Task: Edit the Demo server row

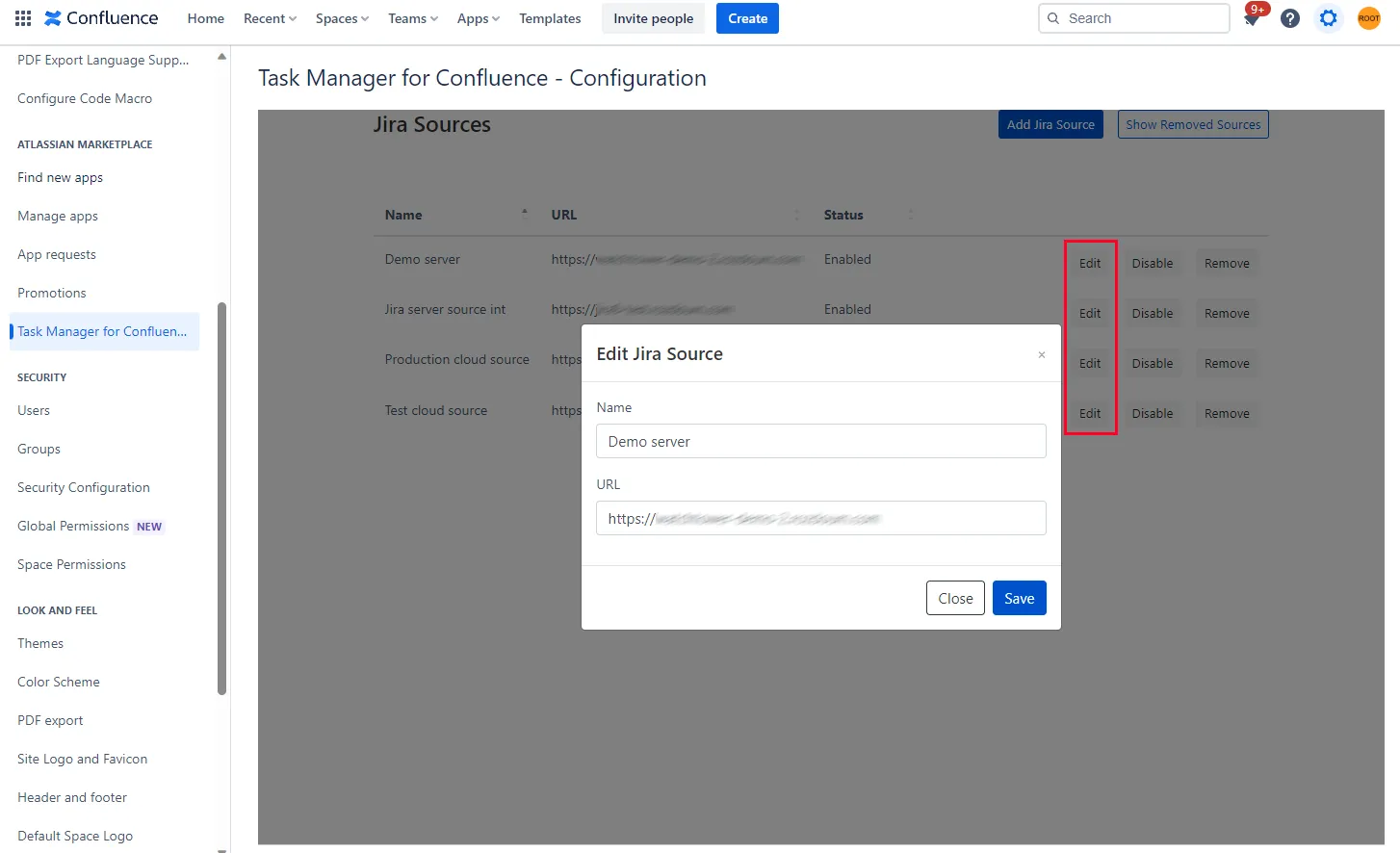Action: (1090, 263)
